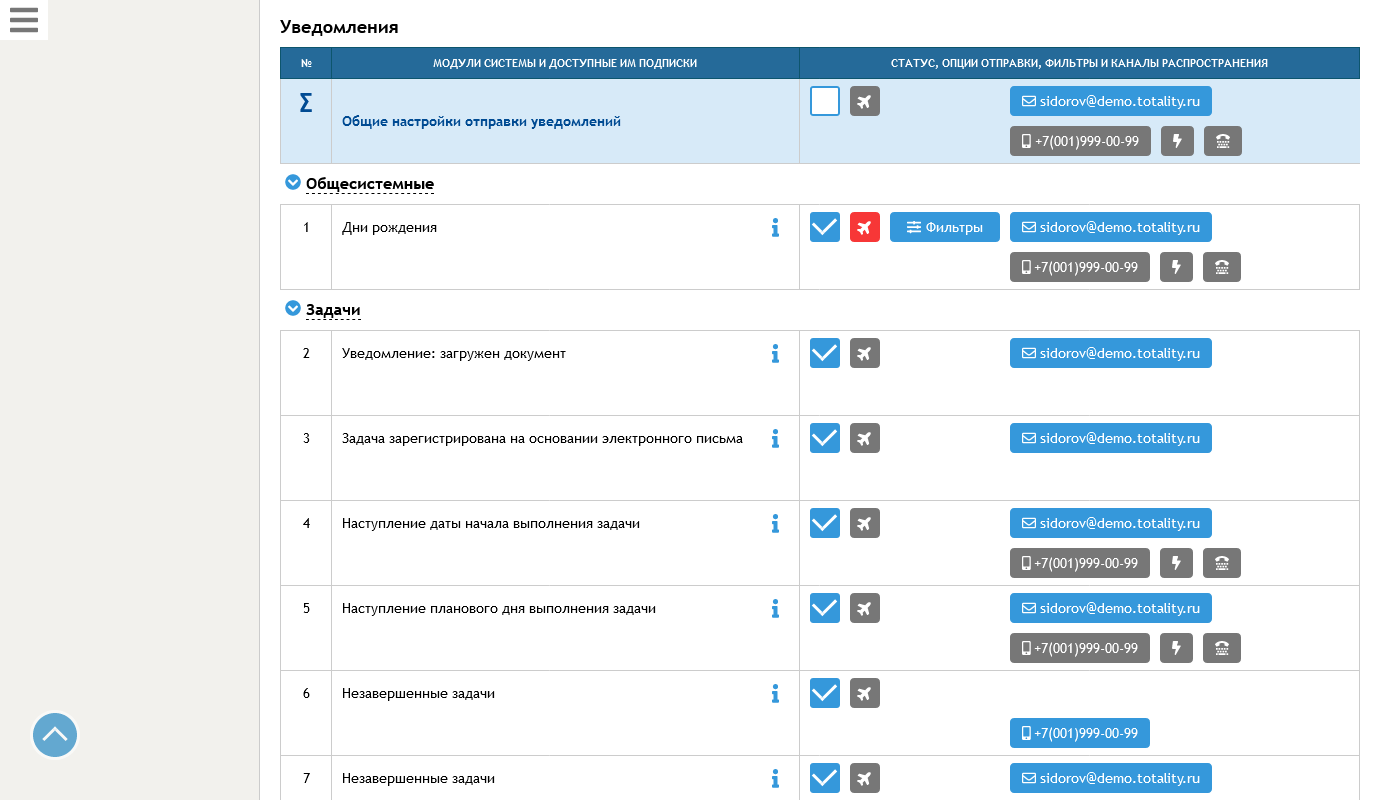Click email button in general settings row
Image resolution: width=1380 pixels, height=800 pixels.
(1111, 101)
